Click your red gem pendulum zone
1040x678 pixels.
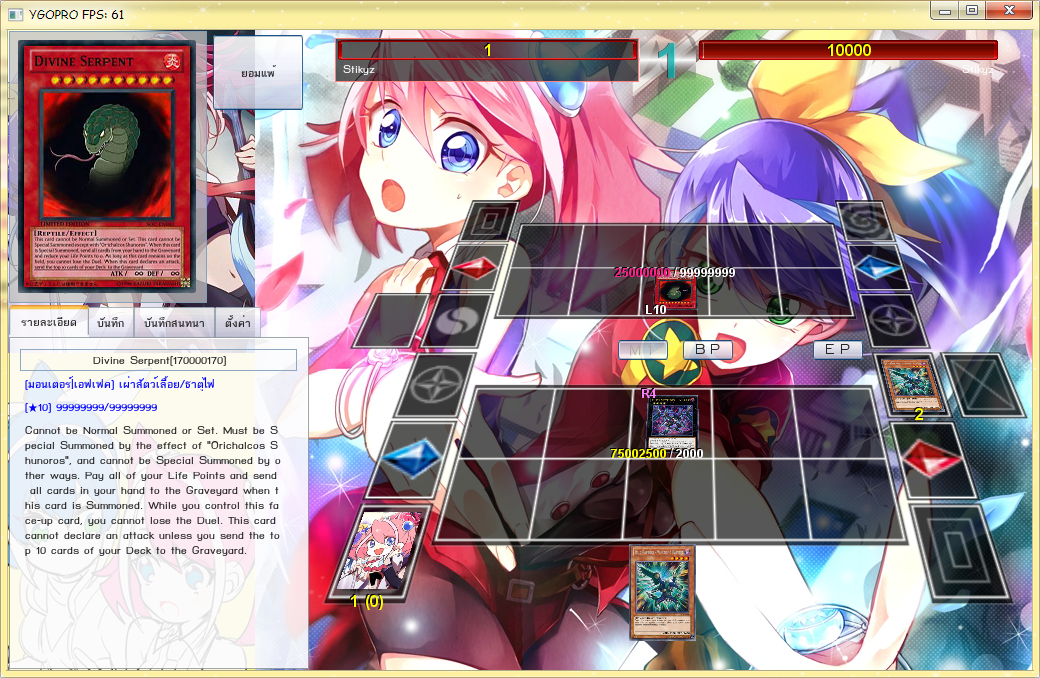[932, 459]
